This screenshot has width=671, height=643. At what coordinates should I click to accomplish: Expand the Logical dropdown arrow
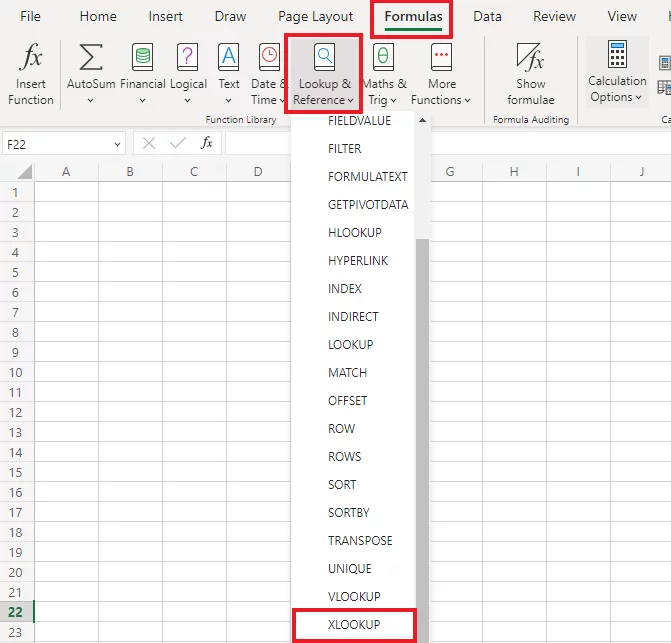pyautogui.click(x=187, y=101)
